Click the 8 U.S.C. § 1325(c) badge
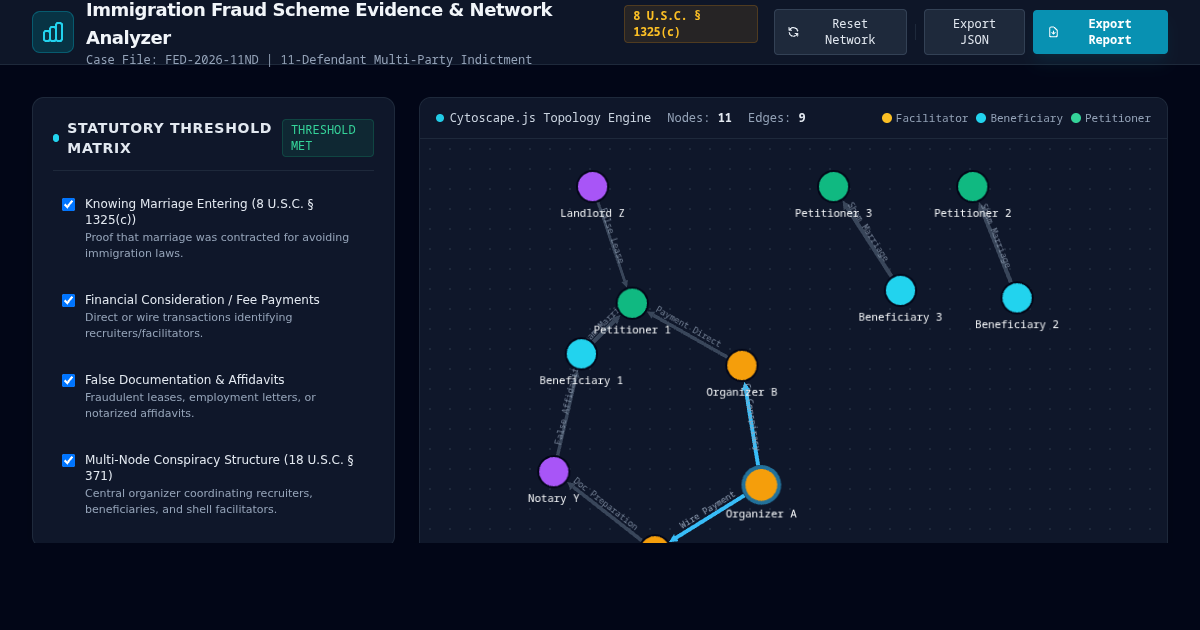Viewport: 1200px width, 630px height. tap(691, 24)
